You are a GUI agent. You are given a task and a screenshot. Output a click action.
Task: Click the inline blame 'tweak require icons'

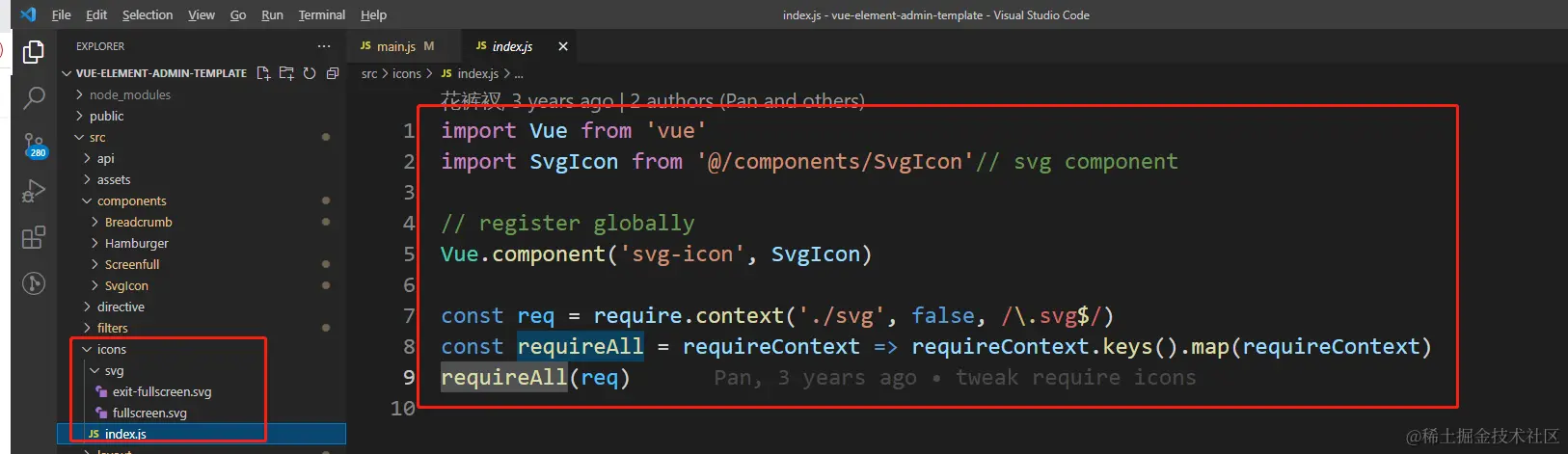[1076, 377]
